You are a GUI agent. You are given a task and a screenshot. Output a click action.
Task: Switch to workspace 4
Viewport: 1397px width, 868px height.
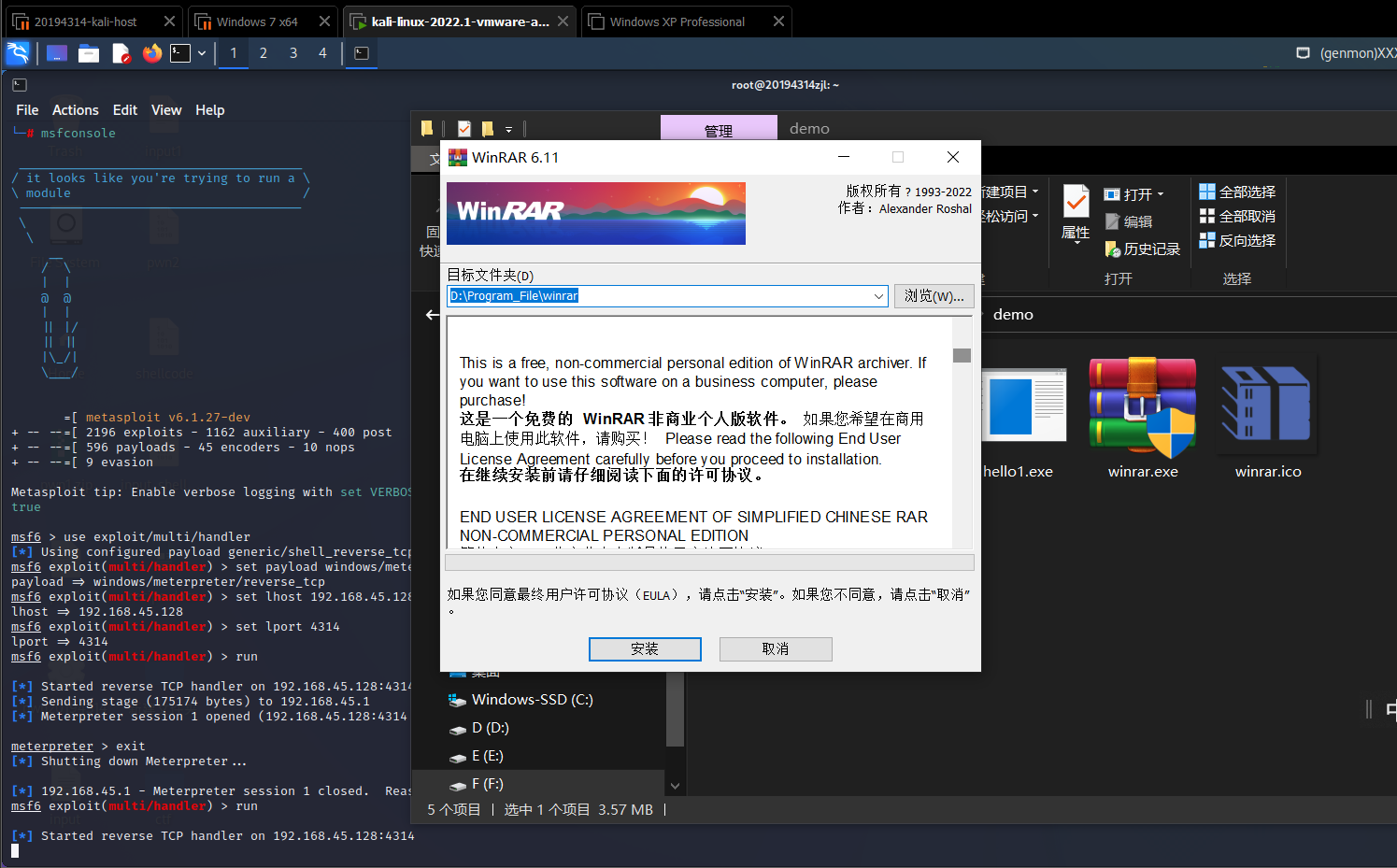click(x=323, y=53)
